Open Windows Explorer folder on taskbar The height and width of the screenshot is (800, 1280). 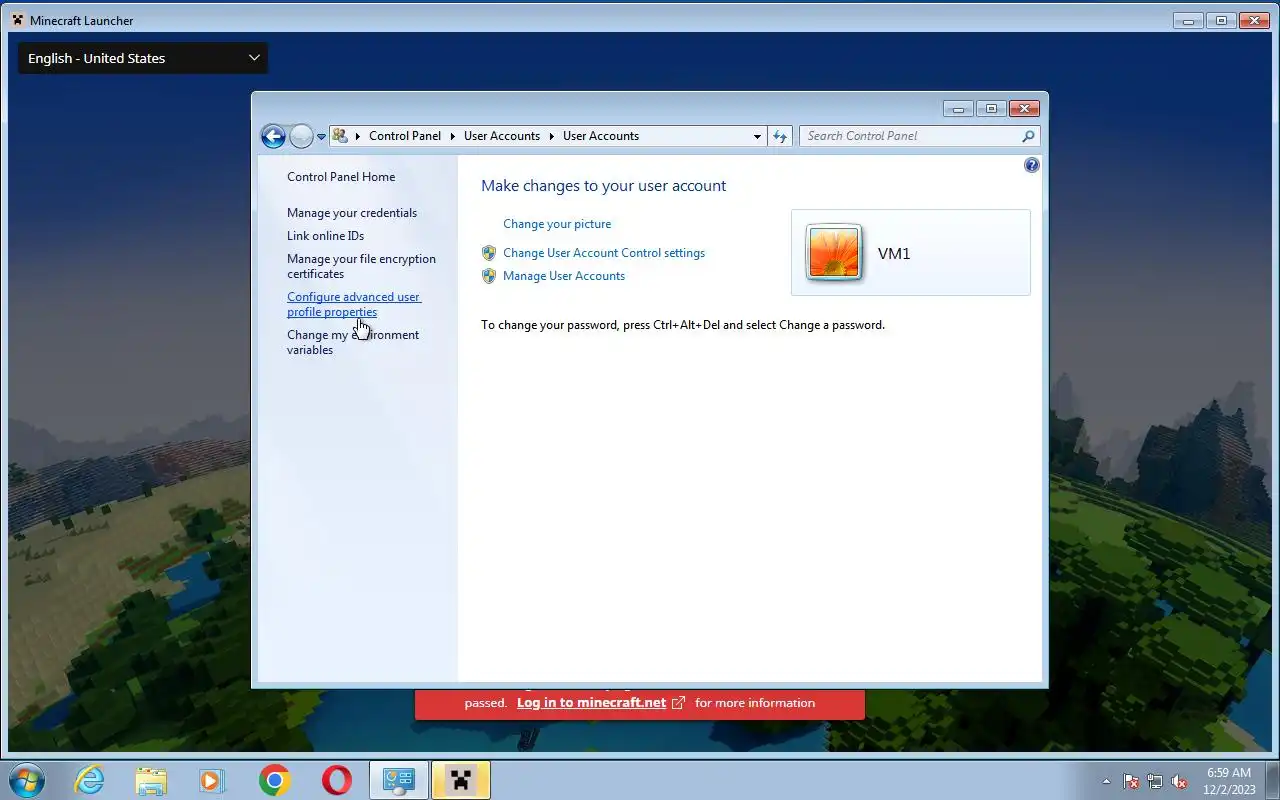151,780
